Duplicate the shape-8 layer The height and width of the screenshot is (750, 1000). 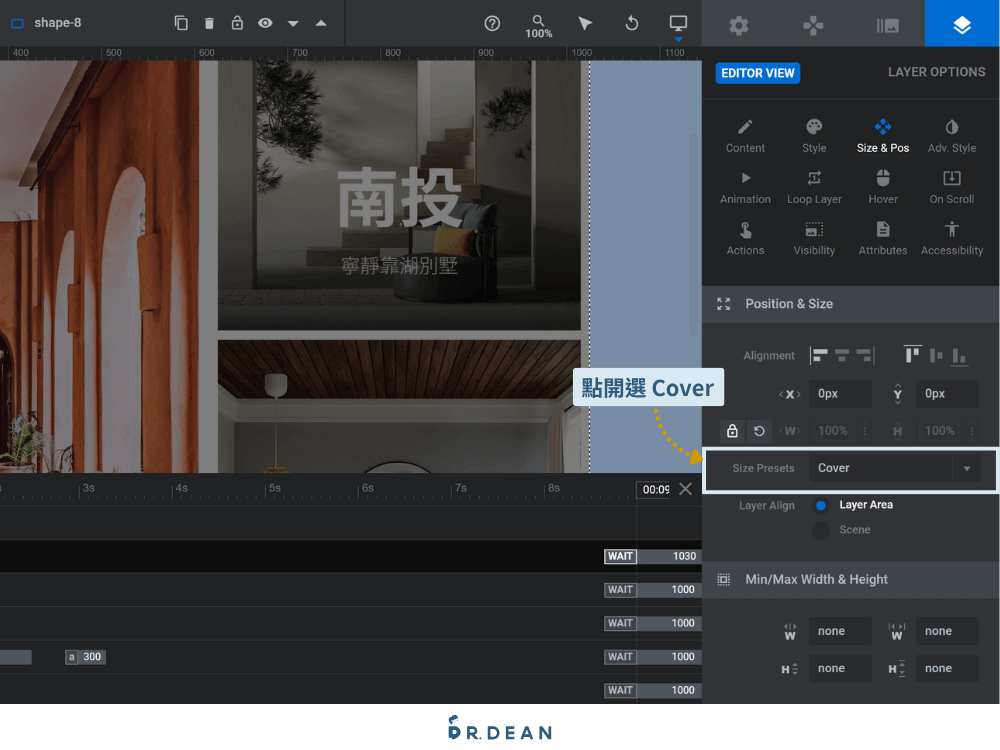click(x=182, y=23)
